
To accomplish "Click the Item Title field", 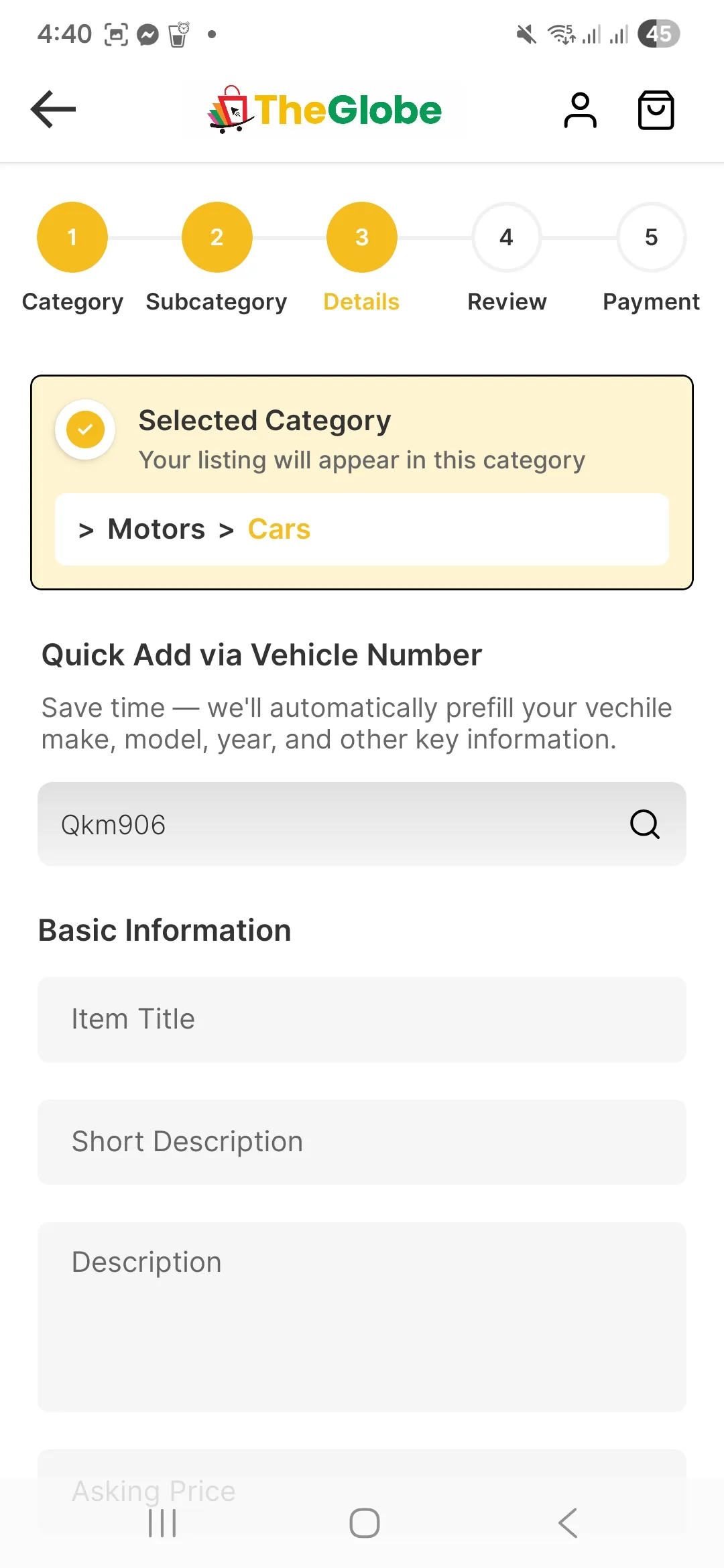I will (x=362, y=1019).
